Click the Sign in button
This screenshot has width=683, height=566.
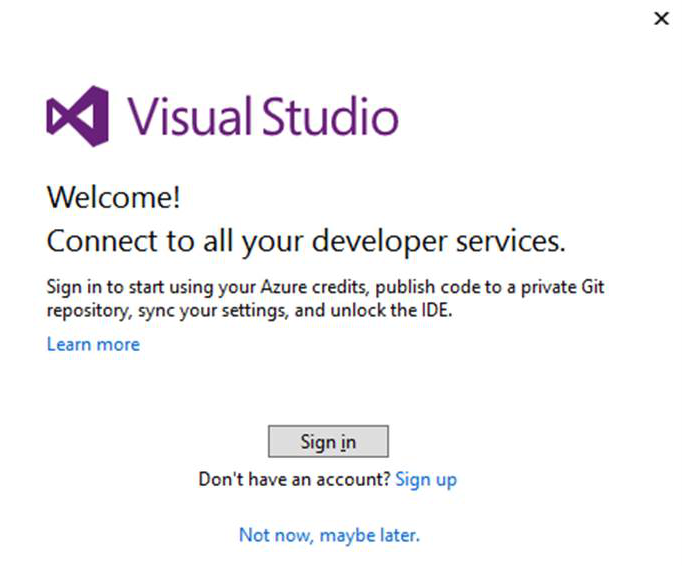click(x=328, y=441)
